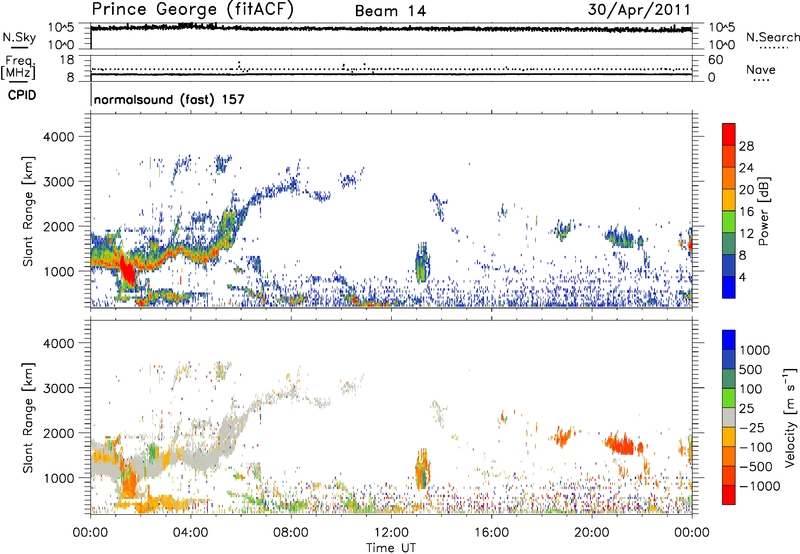Click the 'Nave' legend label
Screen dimensions: 800x554
pos(761,69)
